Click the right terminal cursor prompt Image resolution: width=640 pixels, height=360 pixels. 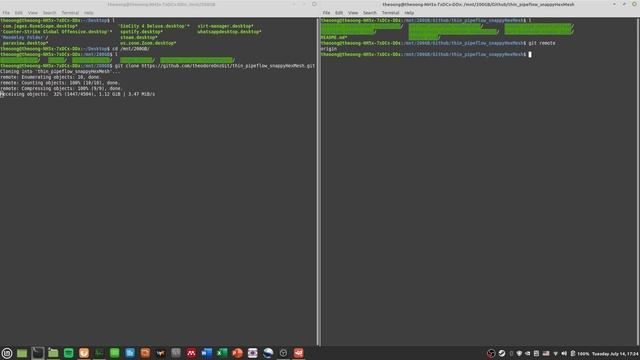(530, 54)
